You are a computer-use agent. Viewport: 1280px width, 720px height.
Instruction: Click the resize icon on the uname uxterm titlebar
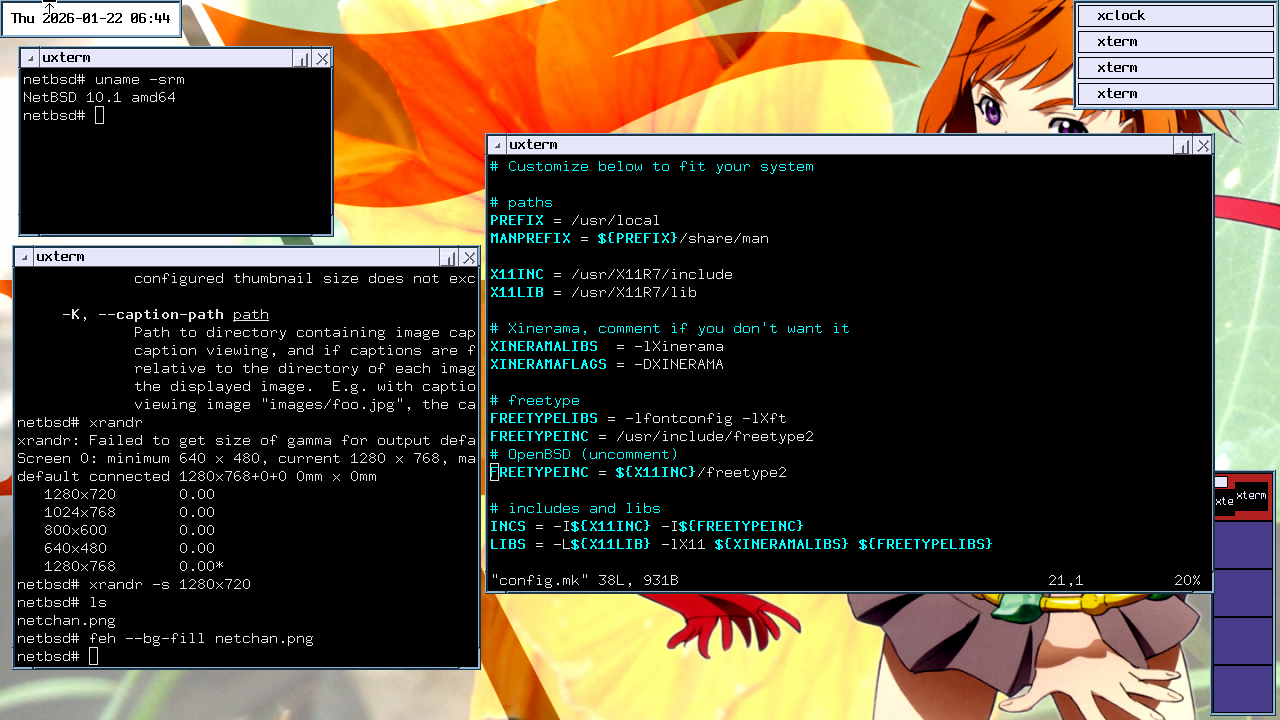(302, 59)
